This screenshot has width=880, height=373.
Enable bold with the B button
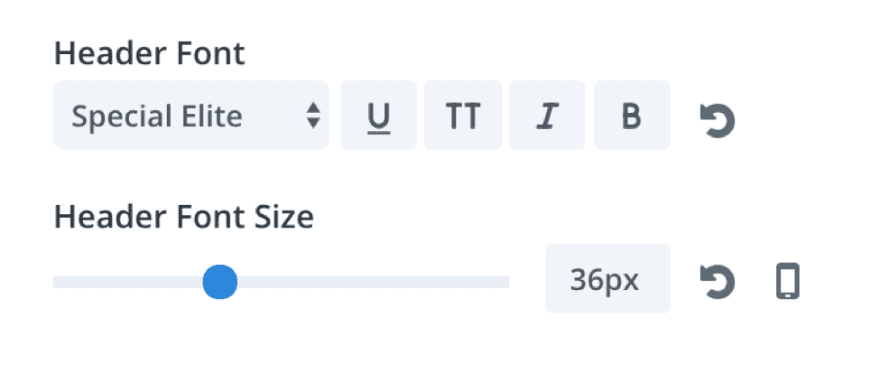point(632,116)
